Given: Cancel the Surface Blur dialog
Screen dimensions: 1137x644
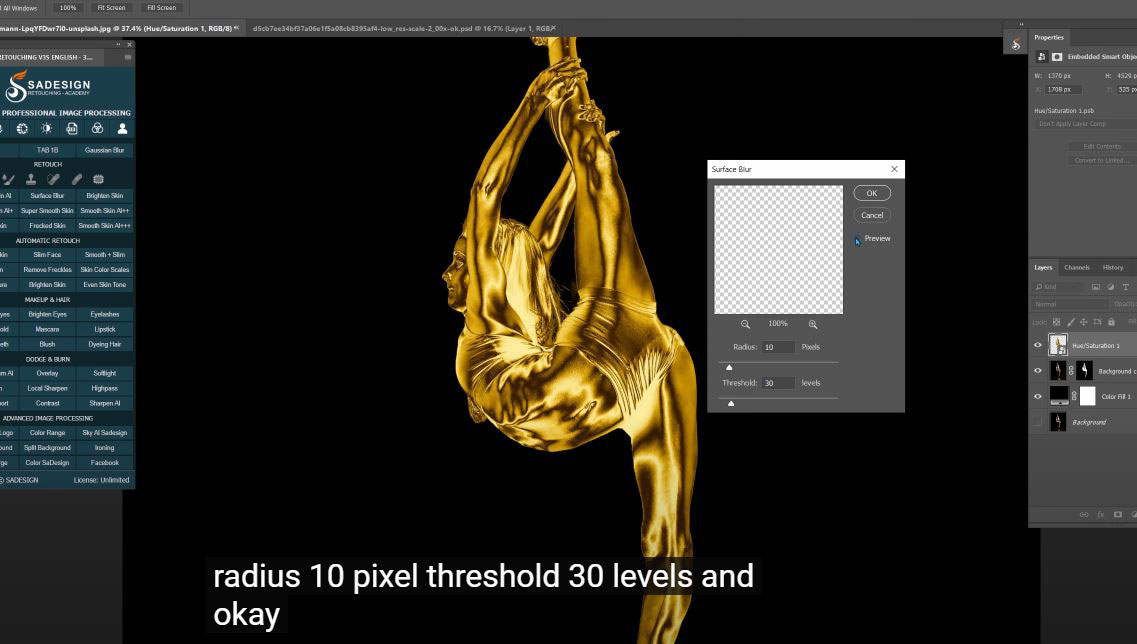Looking at the screenshot, I should click(872, 215).
